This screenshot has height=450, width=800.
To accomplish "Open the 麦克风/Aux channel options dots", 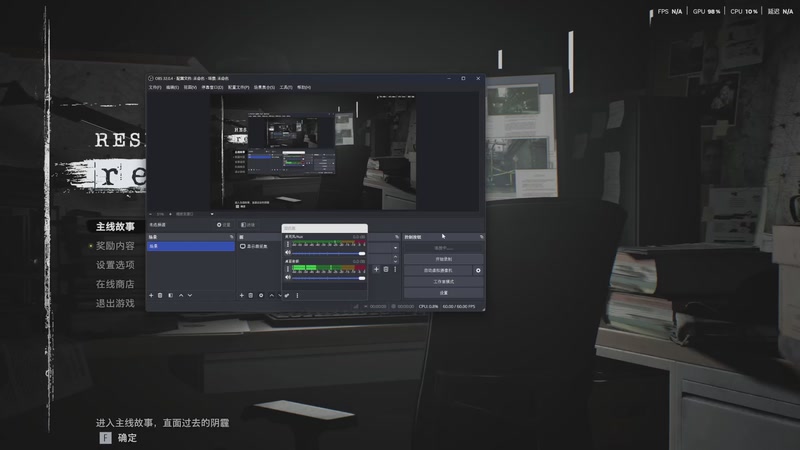I will coord(288,244).
